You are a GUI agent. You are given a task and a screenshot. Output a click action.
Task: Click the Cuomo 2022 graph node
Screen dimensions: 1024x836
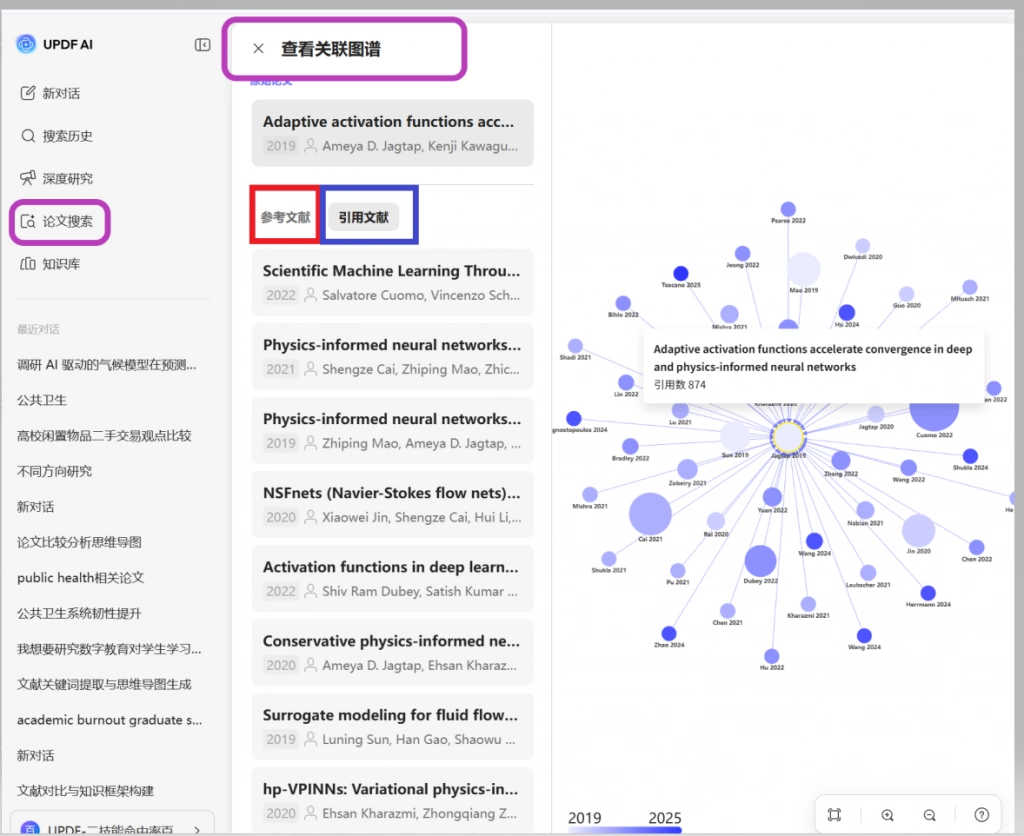click(934, 417)
